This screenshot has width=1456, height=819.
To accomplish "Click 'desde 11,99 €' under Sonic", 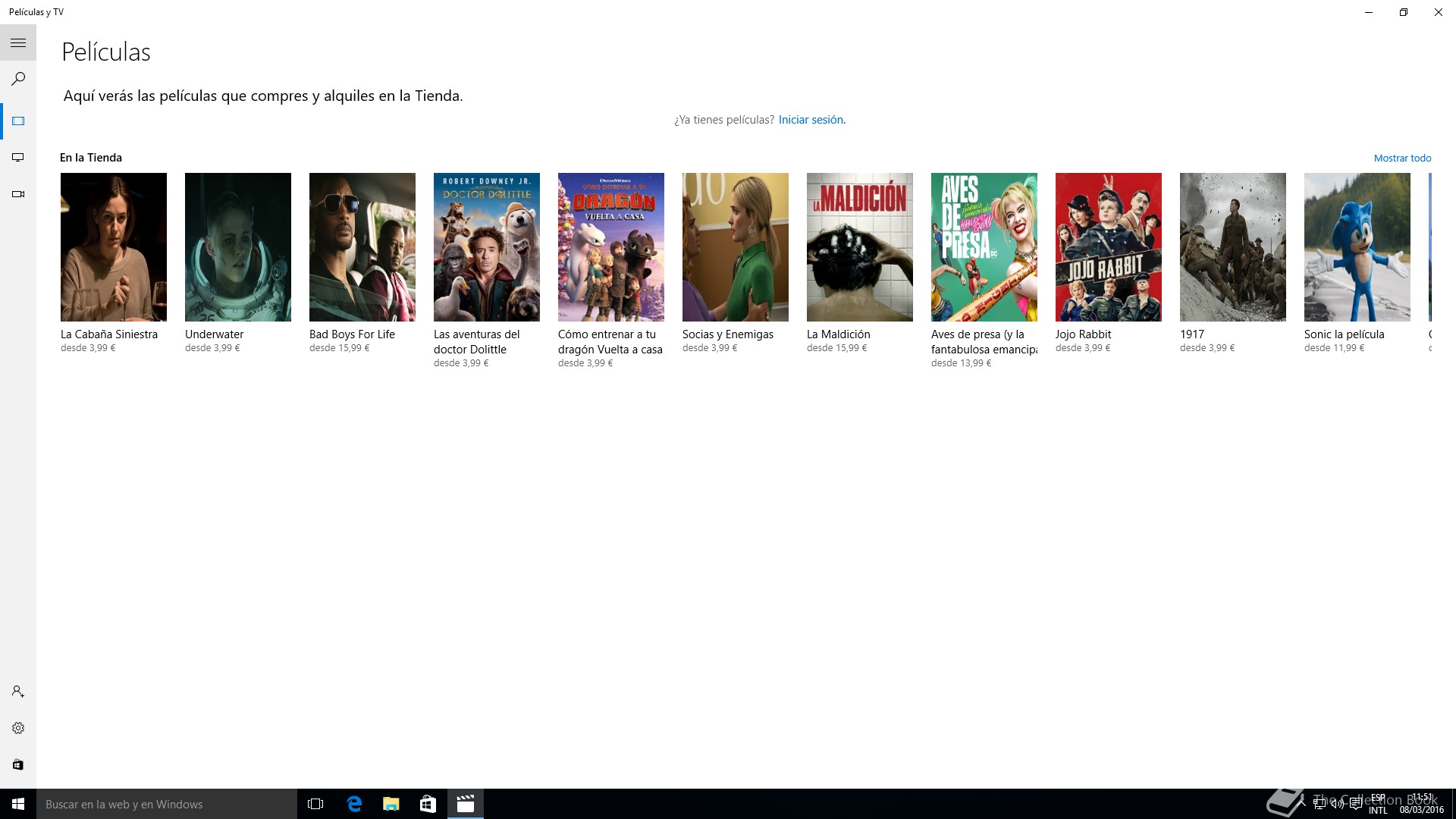I will (x=1334, y=348).
